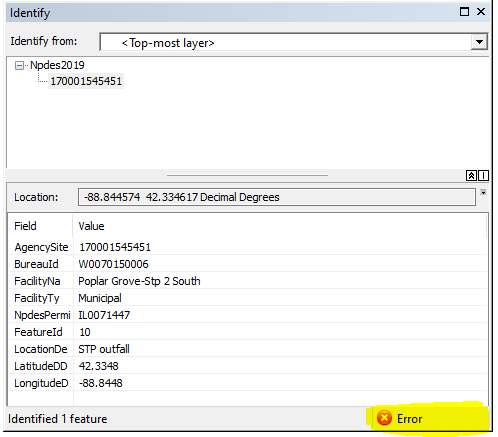Select the NpdesPermi field name

tap(42, 315)
